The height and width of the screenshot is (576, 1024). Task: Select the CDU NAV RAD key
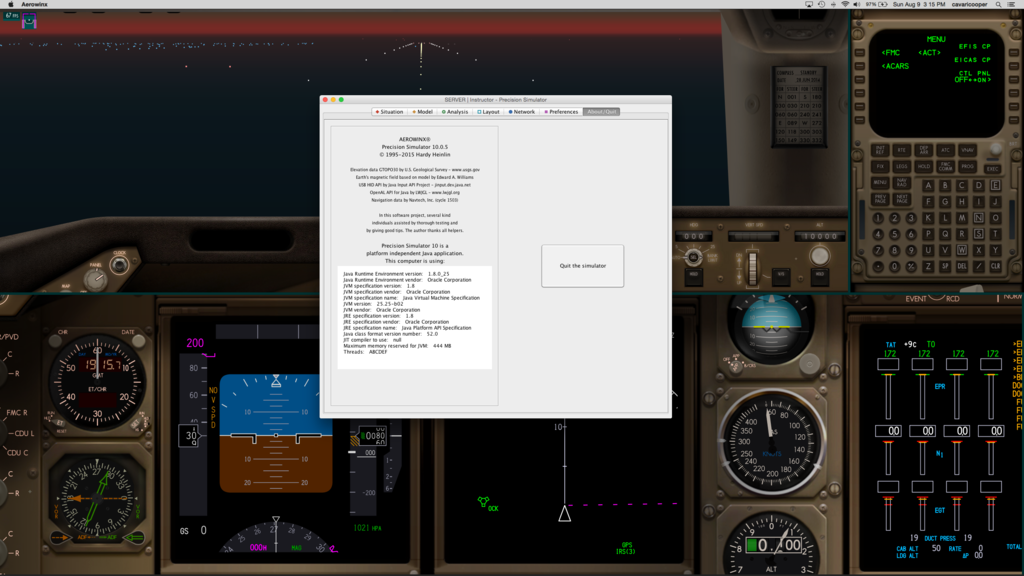902,182
